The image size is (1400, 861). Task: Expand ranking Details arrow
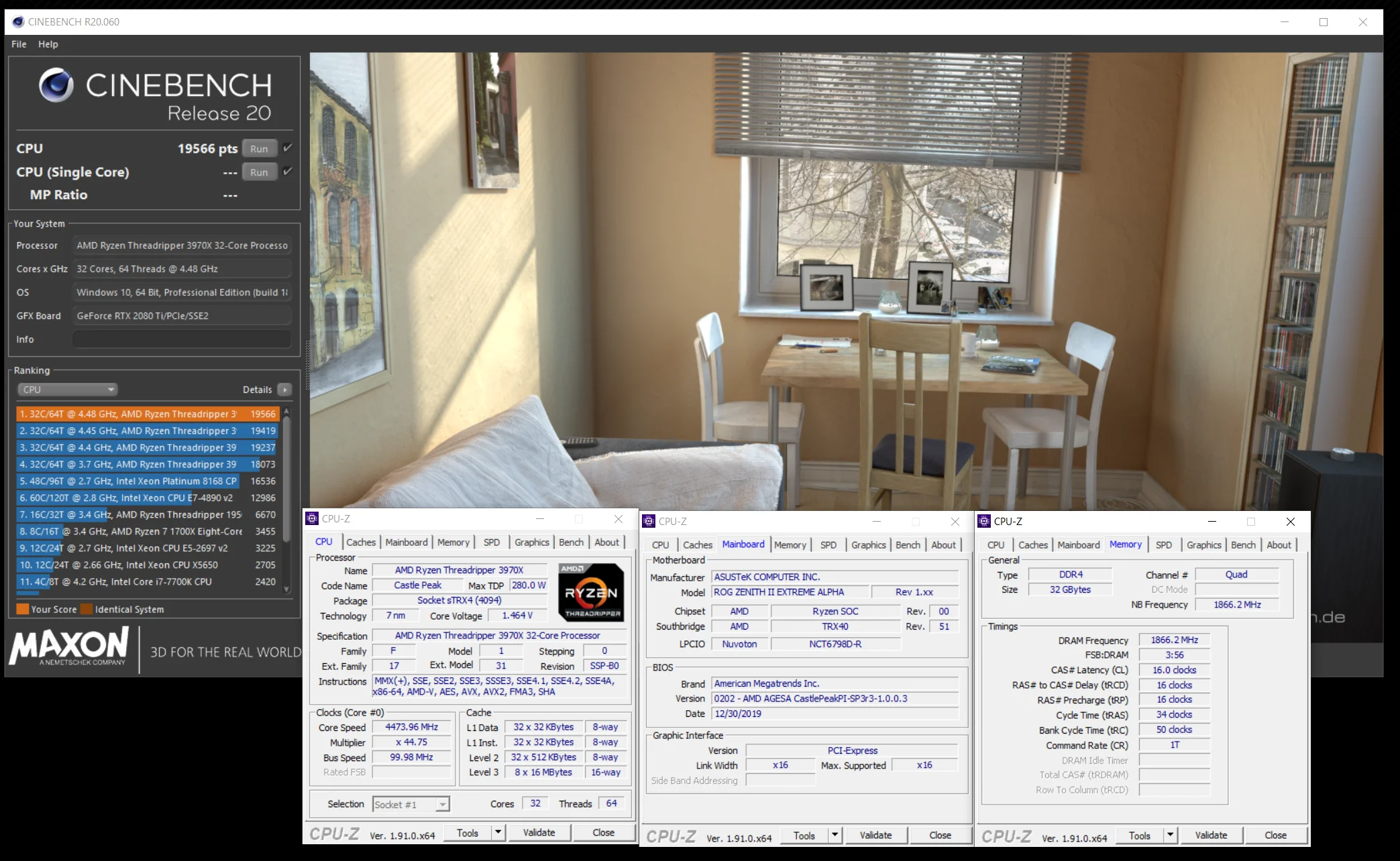[x=285, y=390]
